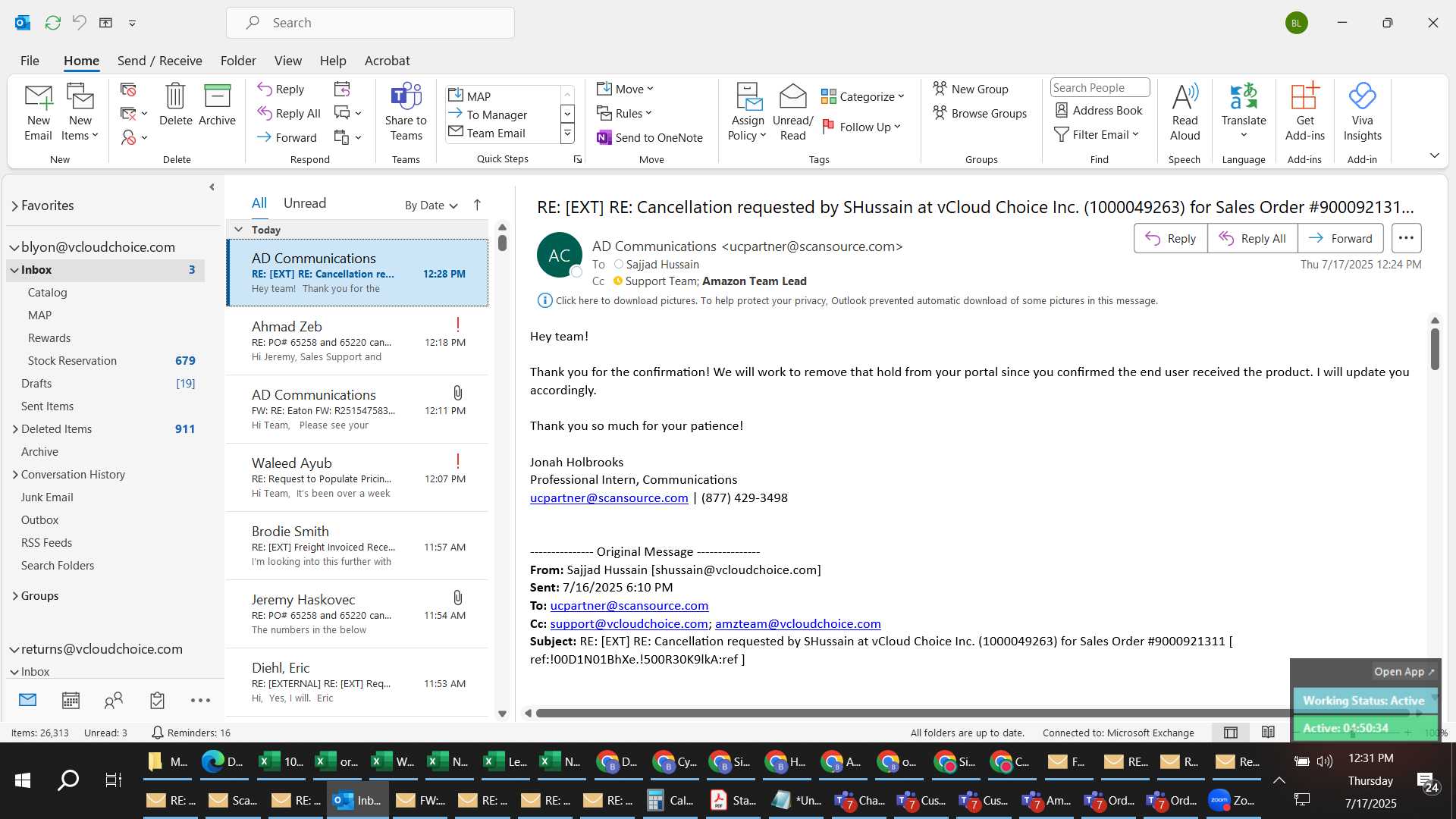The image size is (1456, 819).
Task: Expand Favorites folder group
Action: coord(14,206)
